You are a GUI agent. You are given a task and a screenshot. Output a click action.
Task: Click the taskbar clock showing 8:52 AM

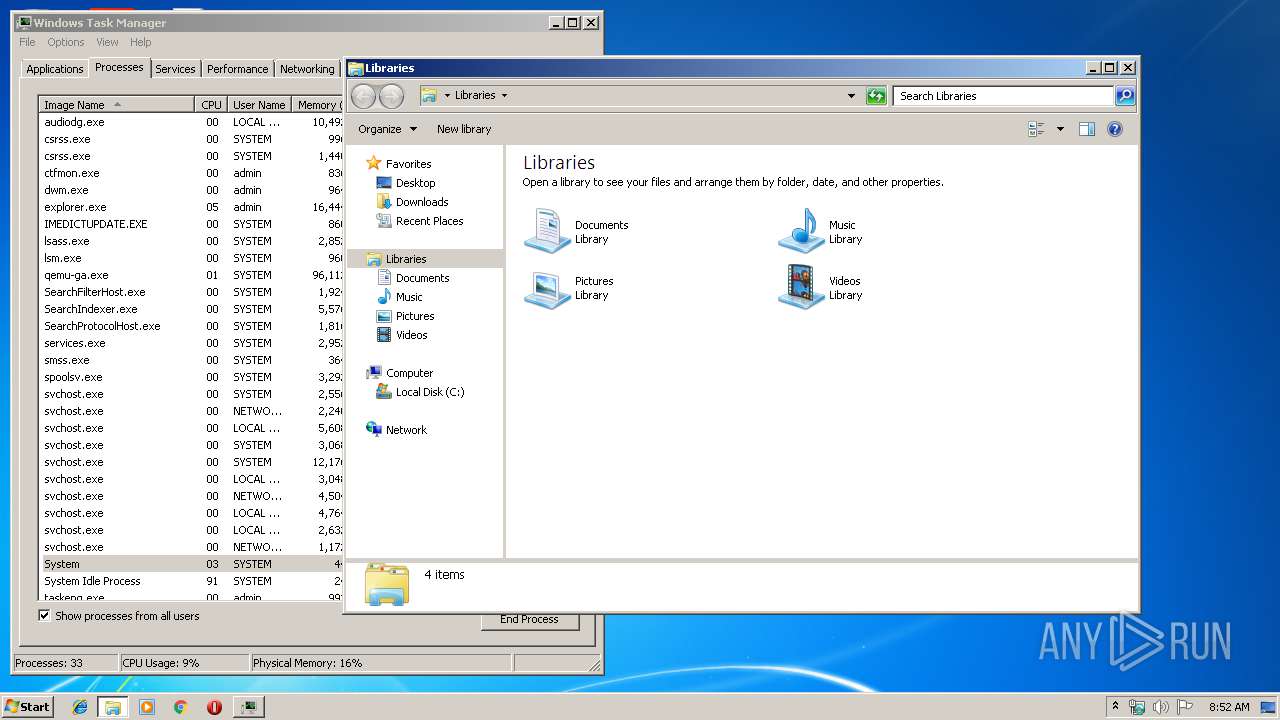tap(1229, 707)
